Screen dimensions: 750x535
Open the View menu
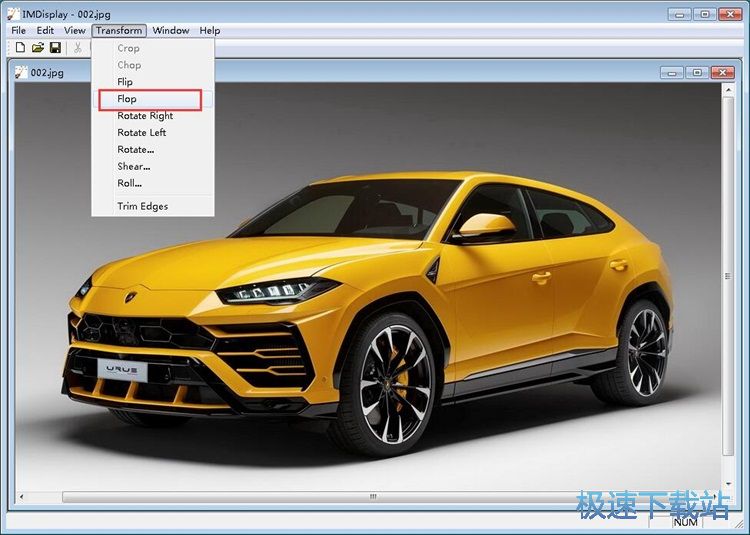point(75,30)
